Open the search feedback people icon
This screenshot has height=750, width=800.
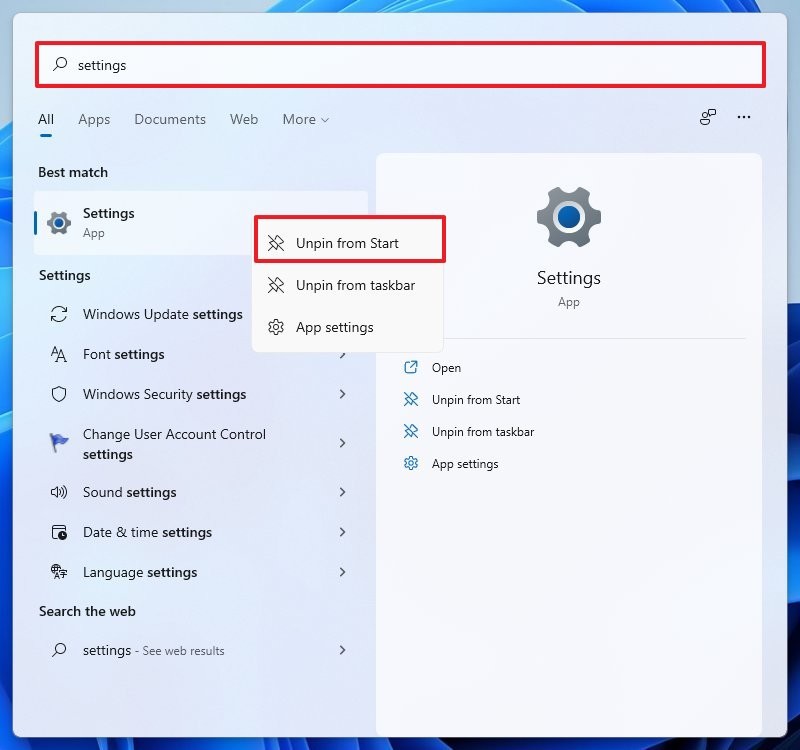(x=708, y=117)
